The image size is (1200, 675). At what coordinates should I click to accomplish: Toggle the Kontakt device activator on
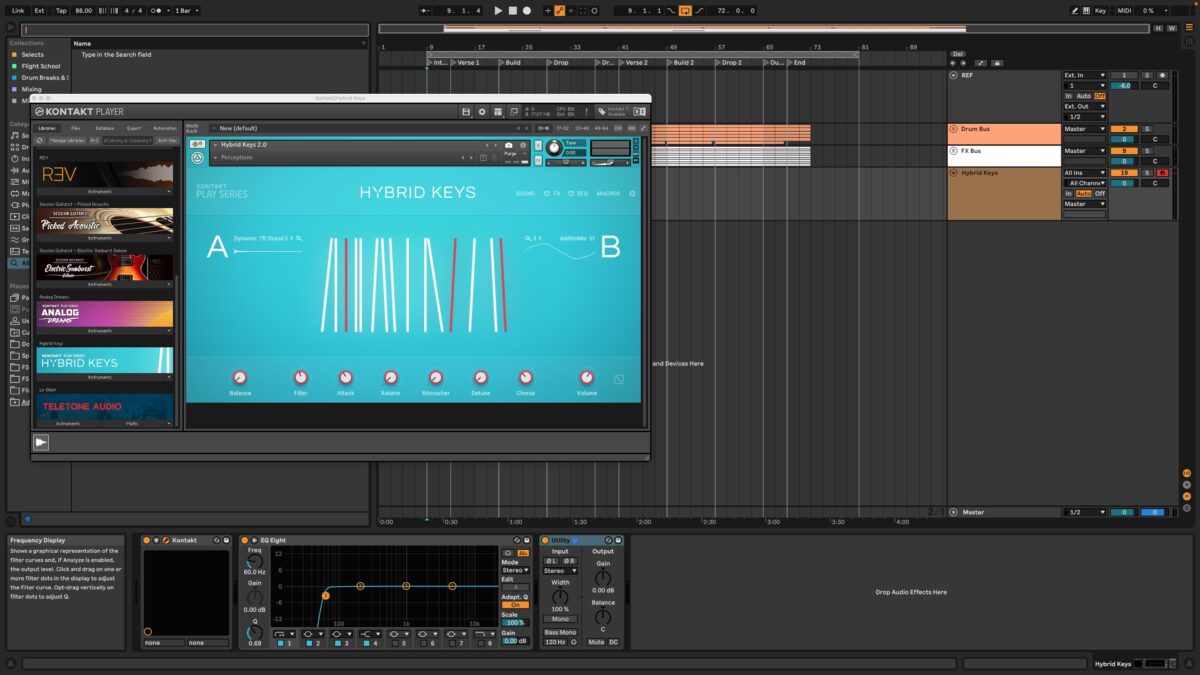(x=146, y=540)
